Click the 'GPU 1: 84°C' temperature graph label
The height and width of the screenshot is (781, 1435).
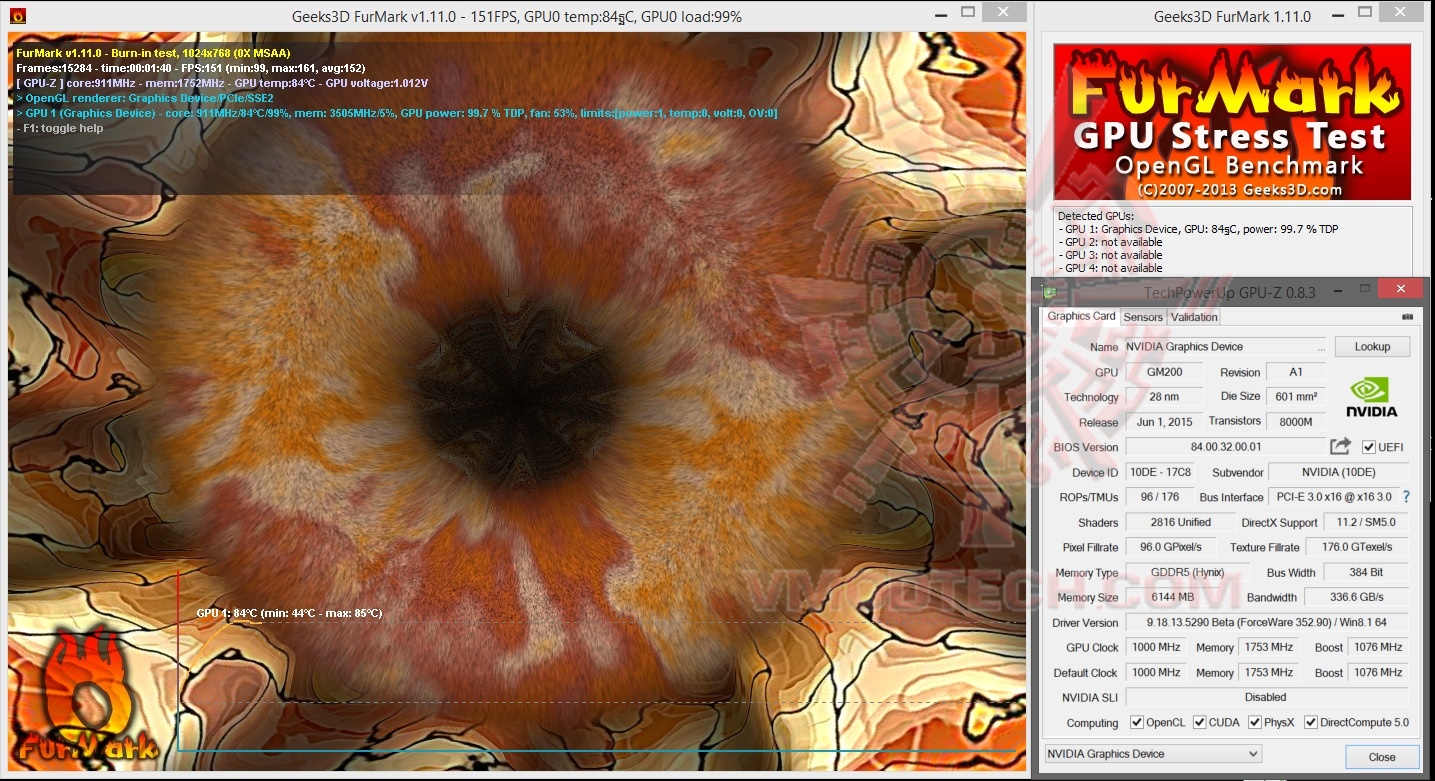pos(289,613)
